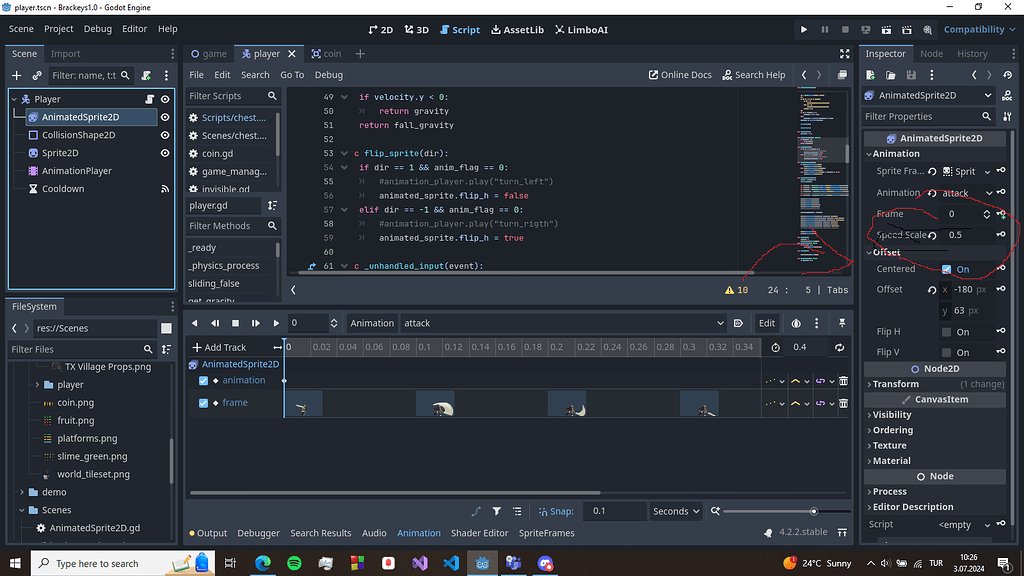Click the Edit button next to the attack animation

pyautogui.click(x=766, y=323)
